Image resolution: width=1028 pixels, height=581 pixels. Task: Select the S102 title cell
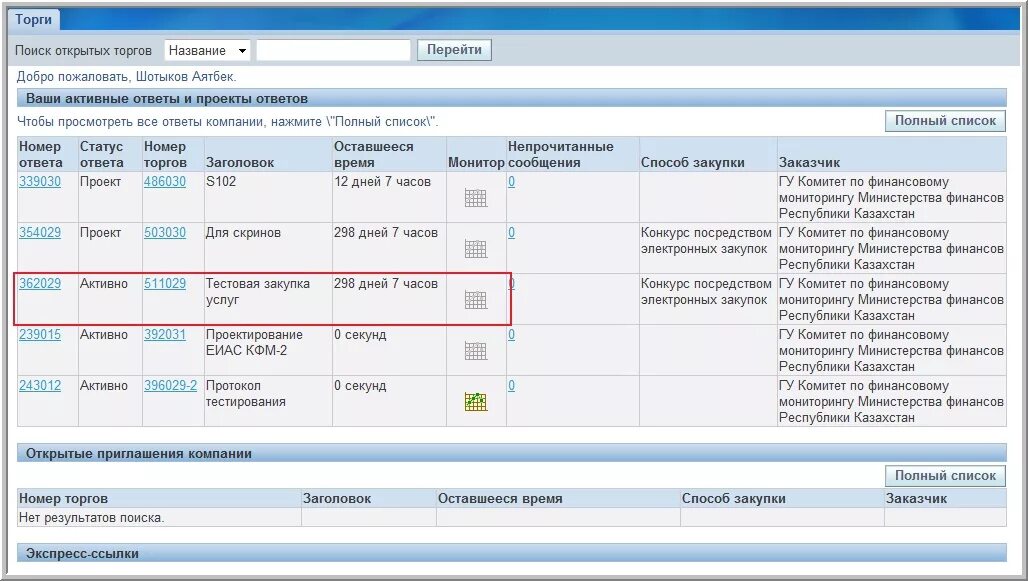(268, 197)
